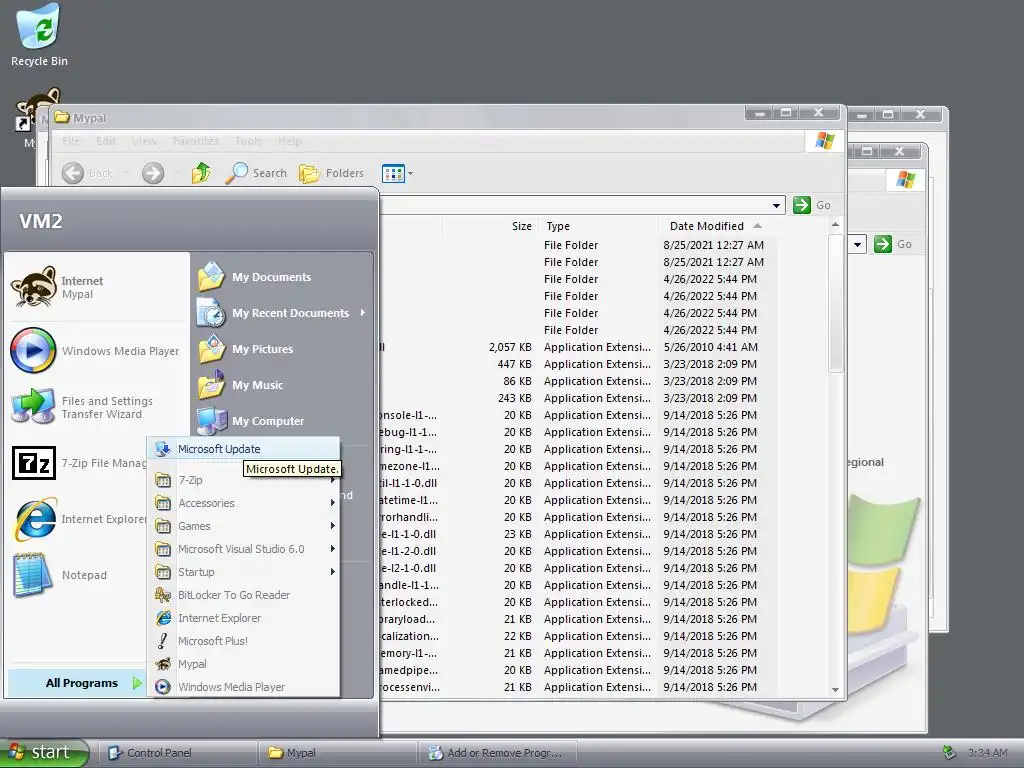The height and width of the screenshot is (768, 1024).
Task: Switch to Mypal taskbar button
Action: point(337,753)
